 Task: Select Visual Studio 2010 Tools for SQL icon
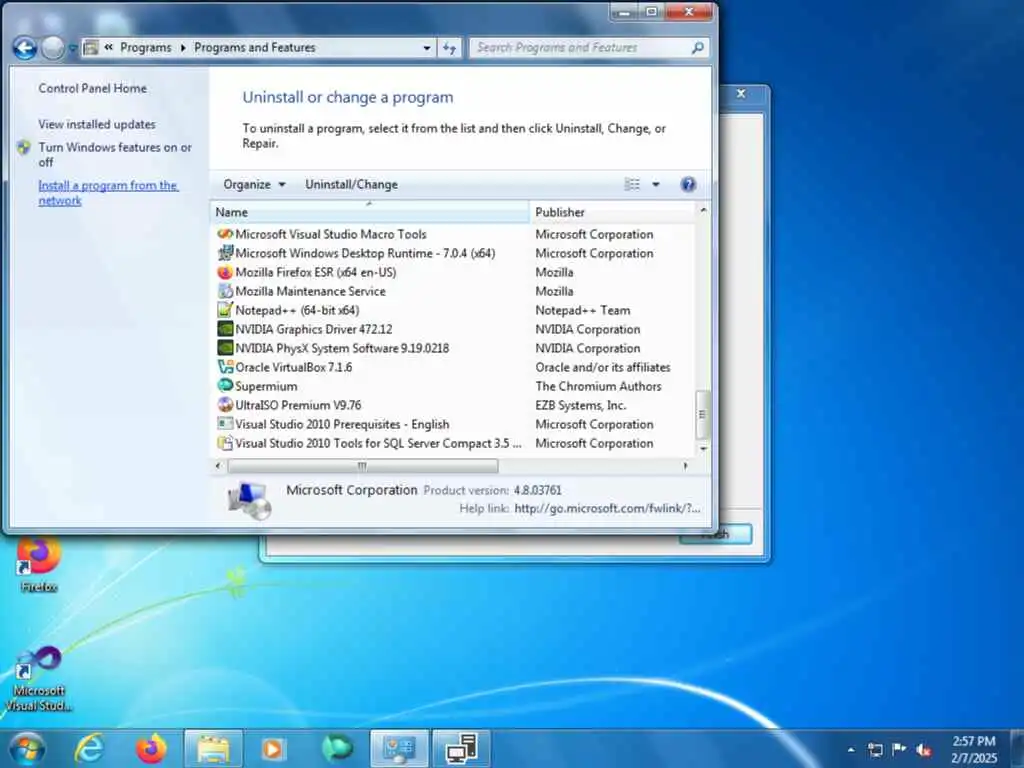[x=225, y=443]
